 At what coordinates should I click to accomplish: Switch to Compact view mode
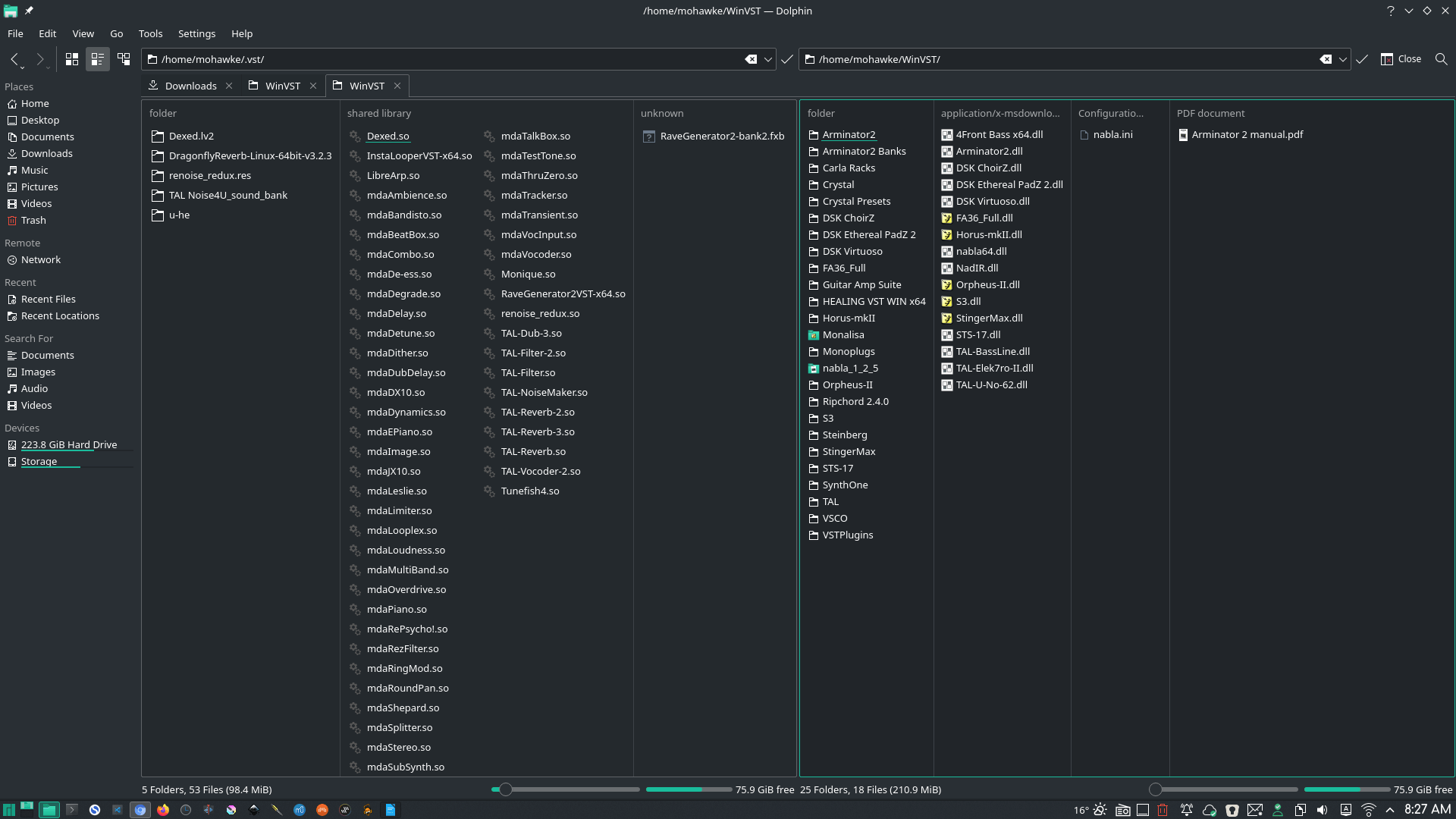(x=98, y=59)
